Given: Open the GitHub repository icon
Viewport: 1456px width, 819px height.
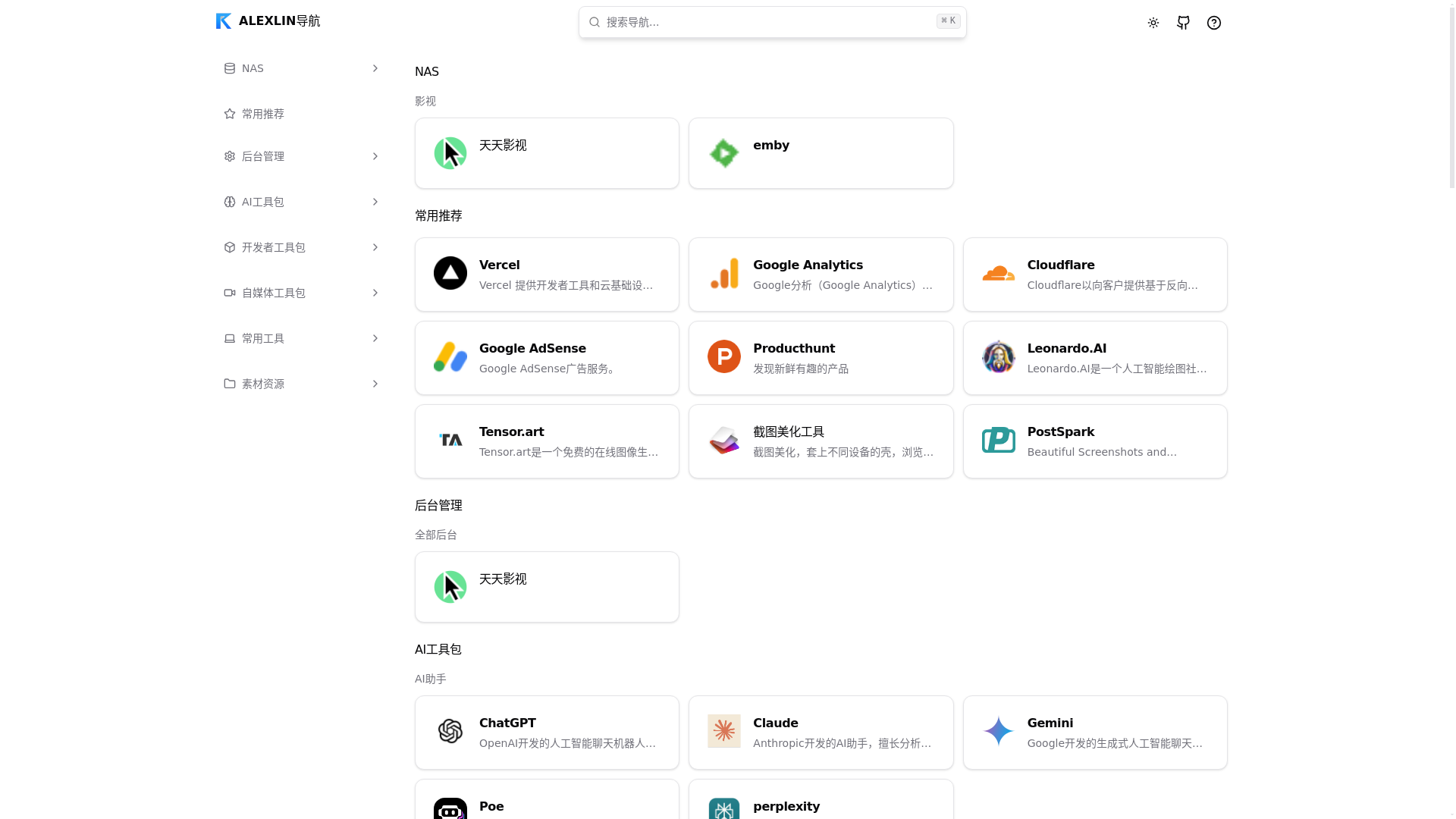Looking at the screenshot, I should 1184,23.
